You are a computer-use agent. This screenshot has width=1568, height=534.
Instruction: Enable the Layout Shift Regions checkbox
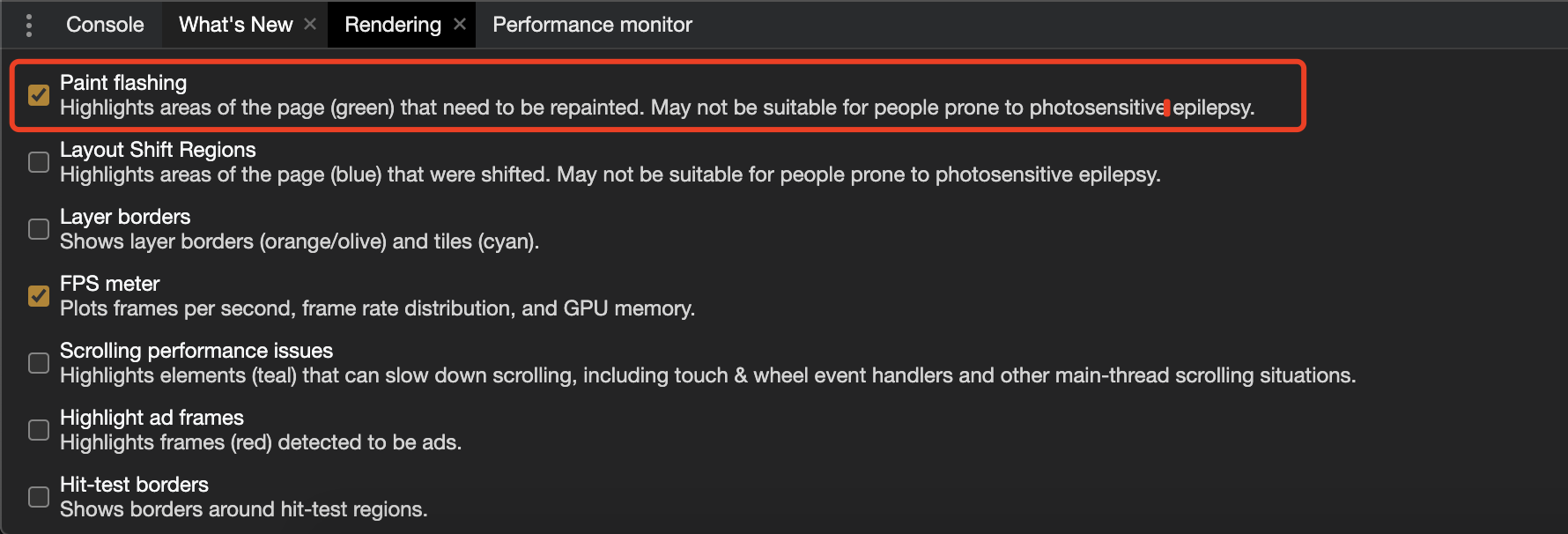(x=39, y=162)
